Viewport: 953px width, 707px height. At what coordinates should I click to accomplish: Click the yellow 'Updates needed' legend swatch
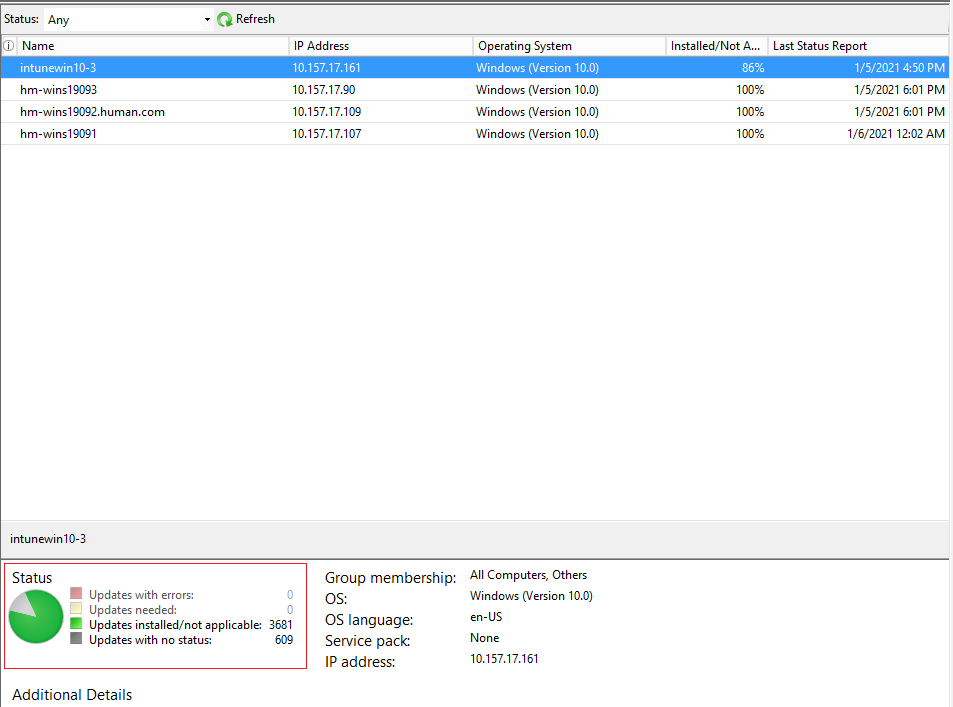[77, 608]
